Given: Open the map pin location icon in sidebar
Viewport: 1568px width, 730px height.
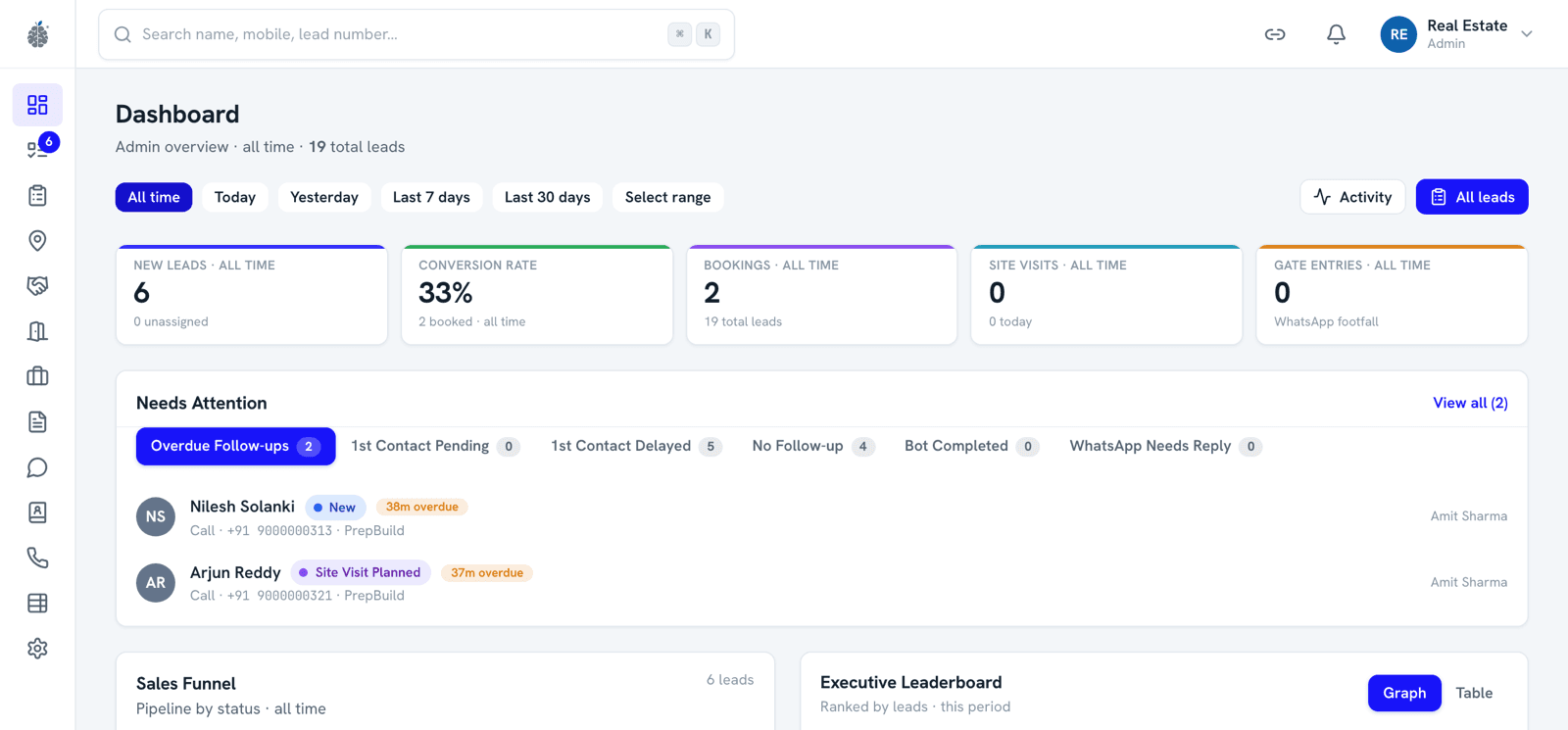Looking at the screenshot, I should [x=37, y=240].
